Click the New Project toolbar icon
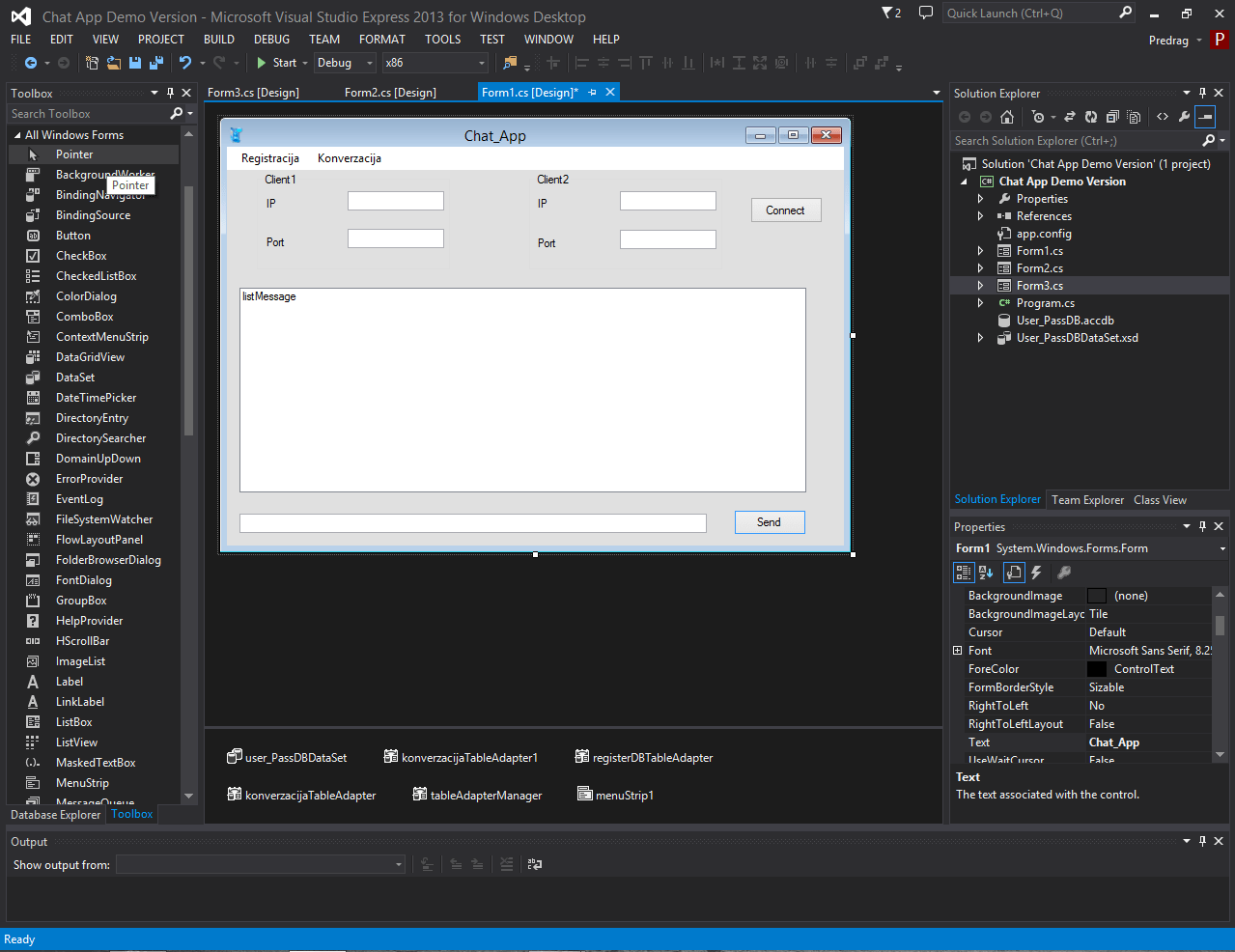The height and width of the screenshot is (952, 1235). 92,63
